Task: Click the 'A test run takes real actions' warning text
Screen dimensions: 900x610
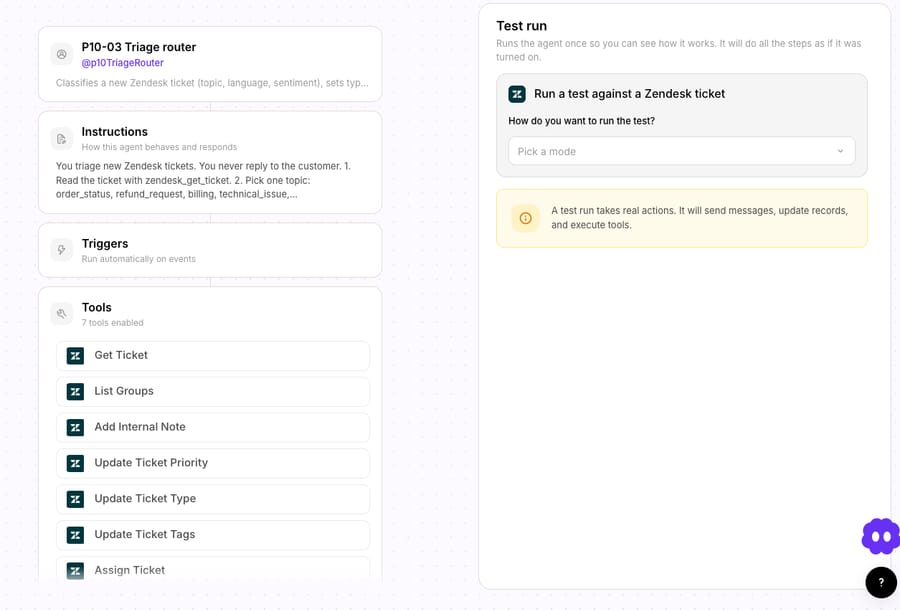Action: [x=699, y=218]
